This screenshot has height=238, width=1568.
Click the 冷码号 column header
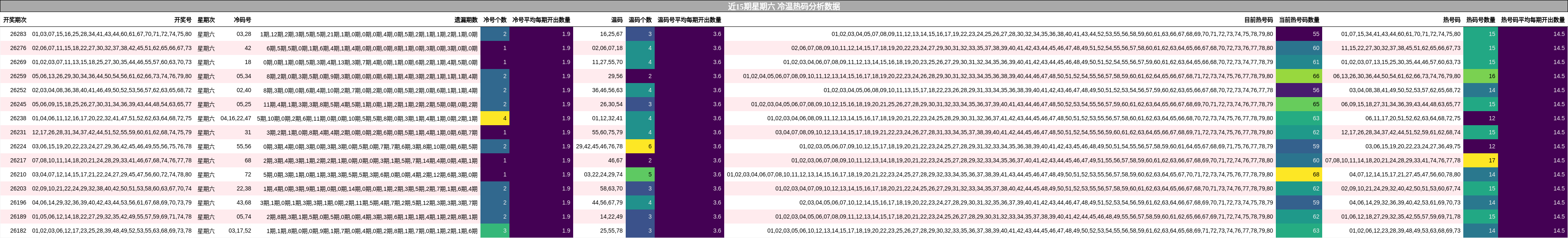[x=242, y=20]
